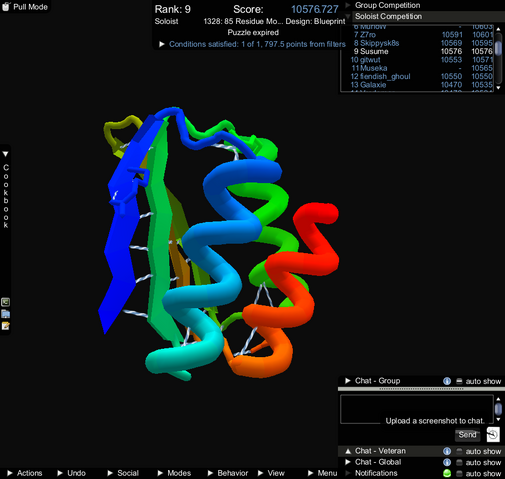
Task: Open the Behavior menu
Action: (x=228, y=473)
